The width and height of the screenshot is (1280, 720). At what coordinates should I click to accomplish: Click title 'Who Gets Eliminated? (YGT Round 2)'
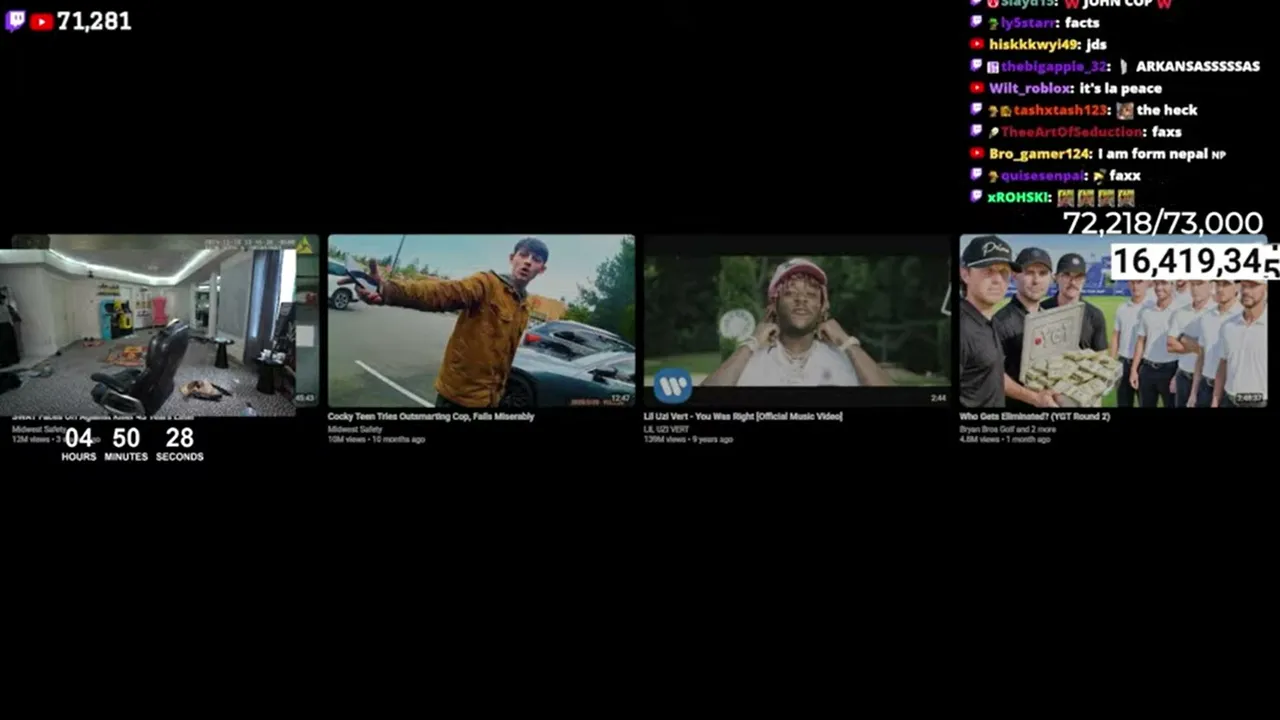tap(1035, 416)
